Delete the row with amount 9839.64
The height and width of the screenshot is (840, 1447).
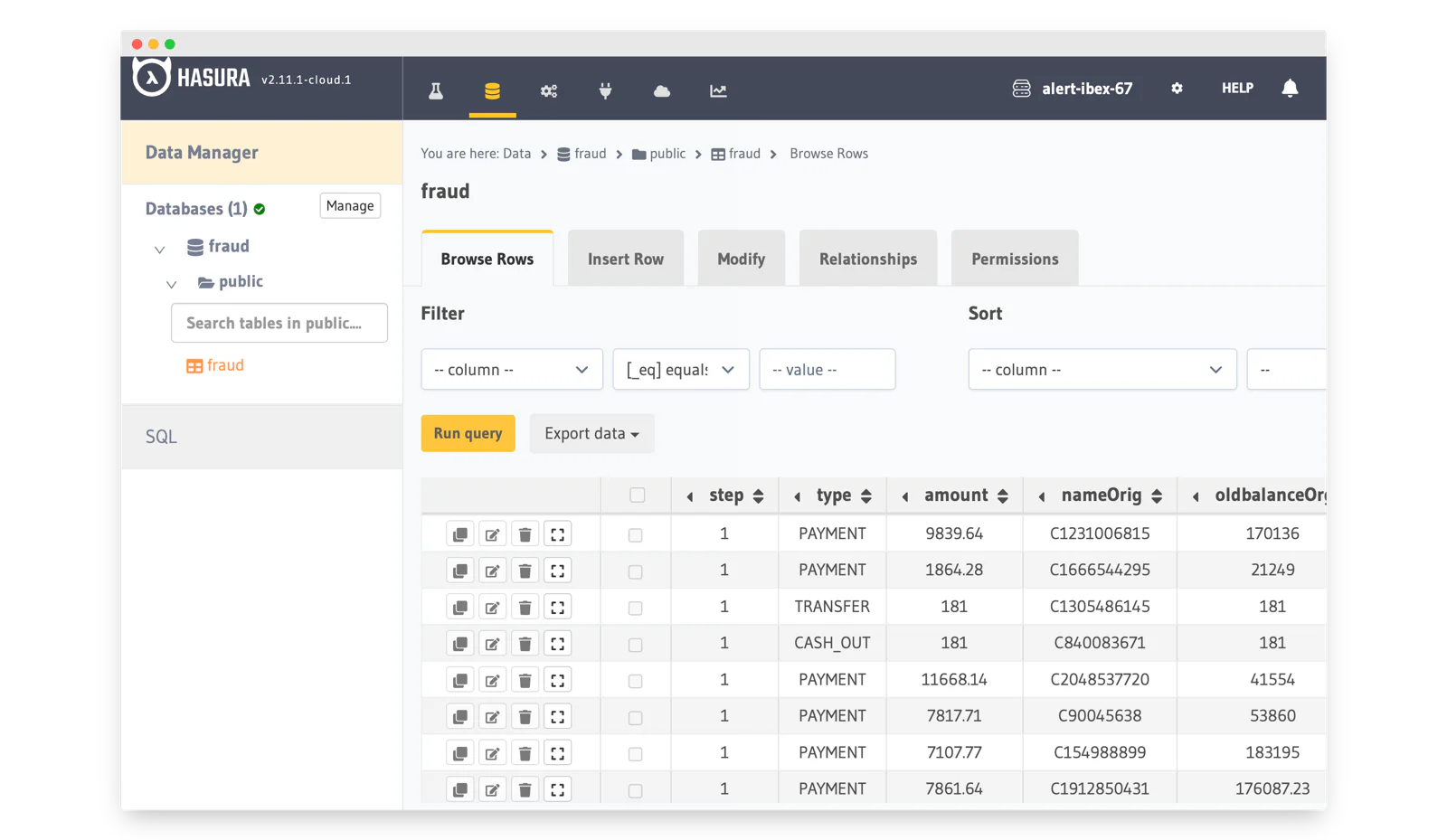tap(525, 534)
